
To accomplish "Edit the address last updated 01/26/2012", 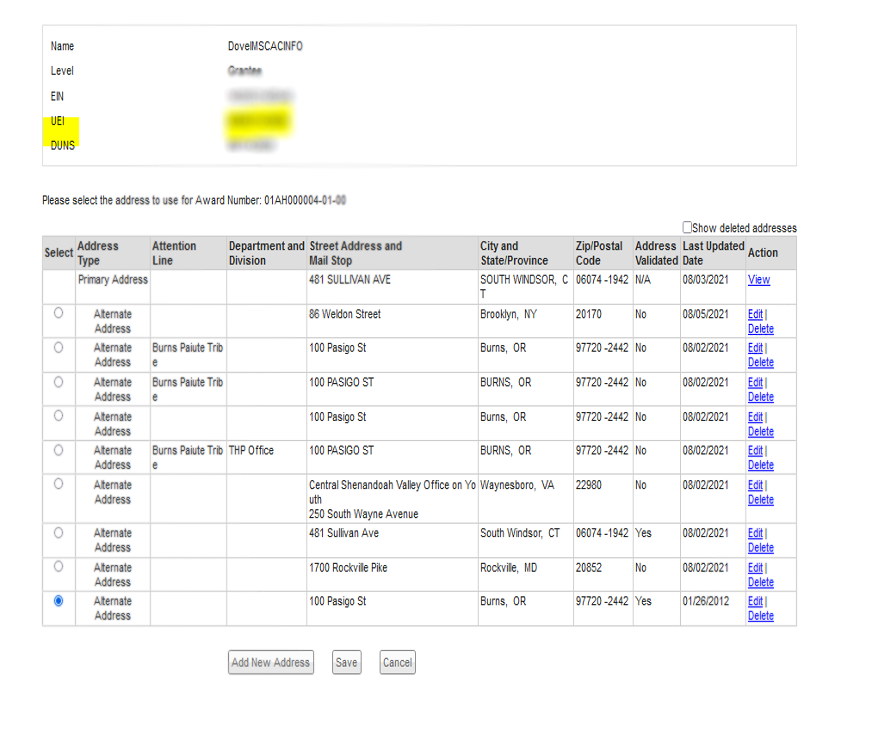I will [x=755, y=601].
